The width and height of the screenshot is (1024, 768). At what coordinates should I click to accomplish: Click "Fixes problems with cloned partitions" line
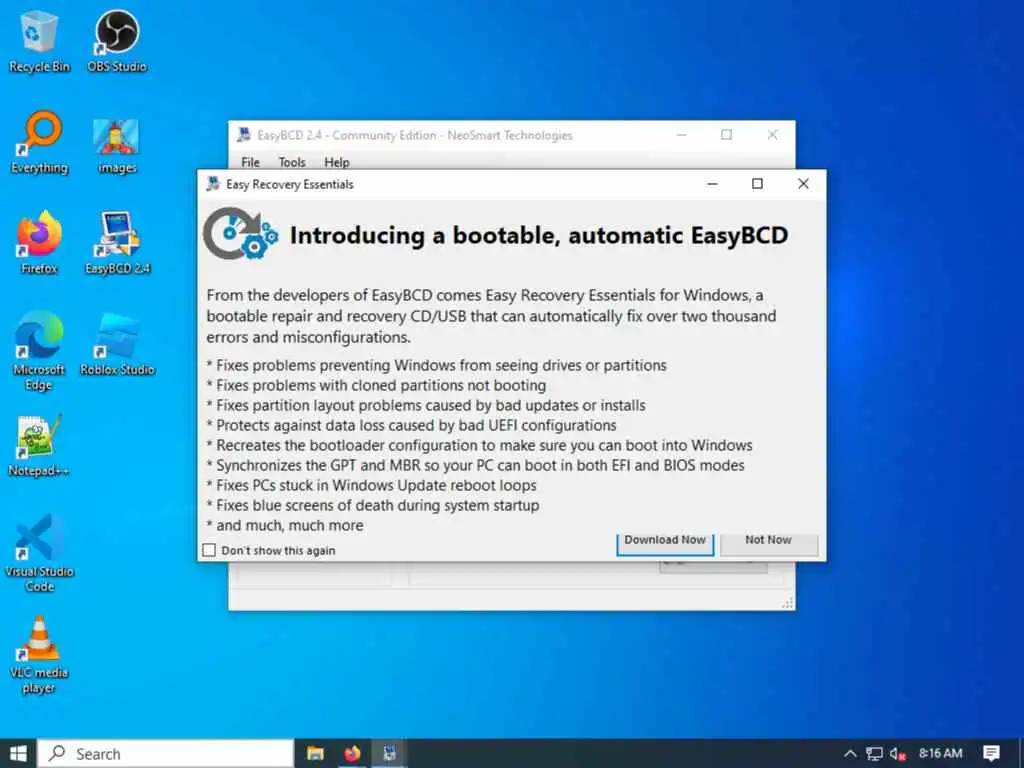[x=376, y=385]
